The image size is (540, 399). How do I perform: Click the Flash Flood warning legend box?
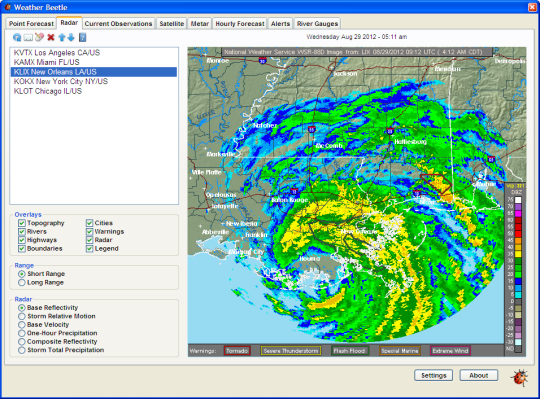349,351
